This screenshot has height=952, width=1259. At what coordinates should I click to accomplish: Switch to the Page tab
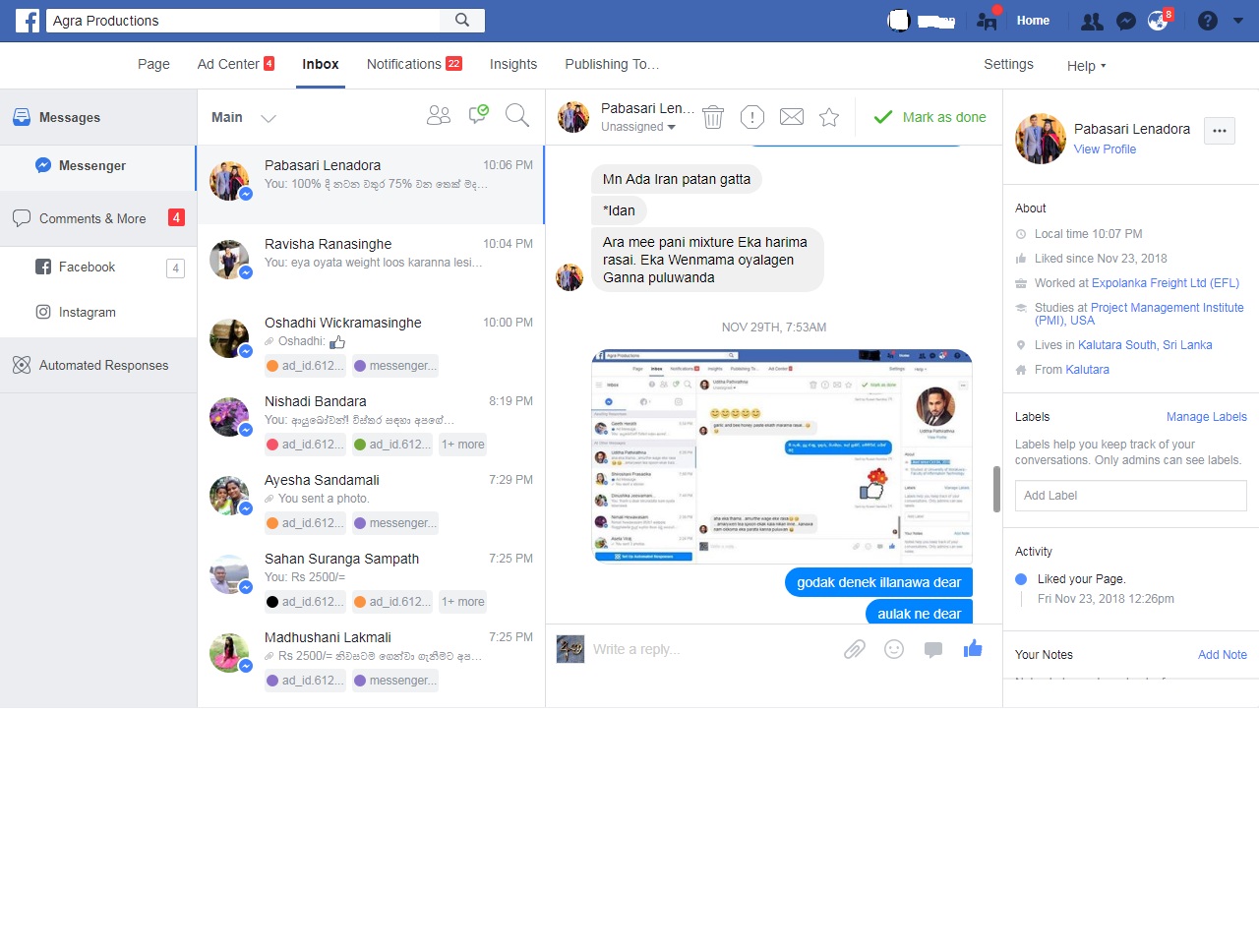coord(153,64)
